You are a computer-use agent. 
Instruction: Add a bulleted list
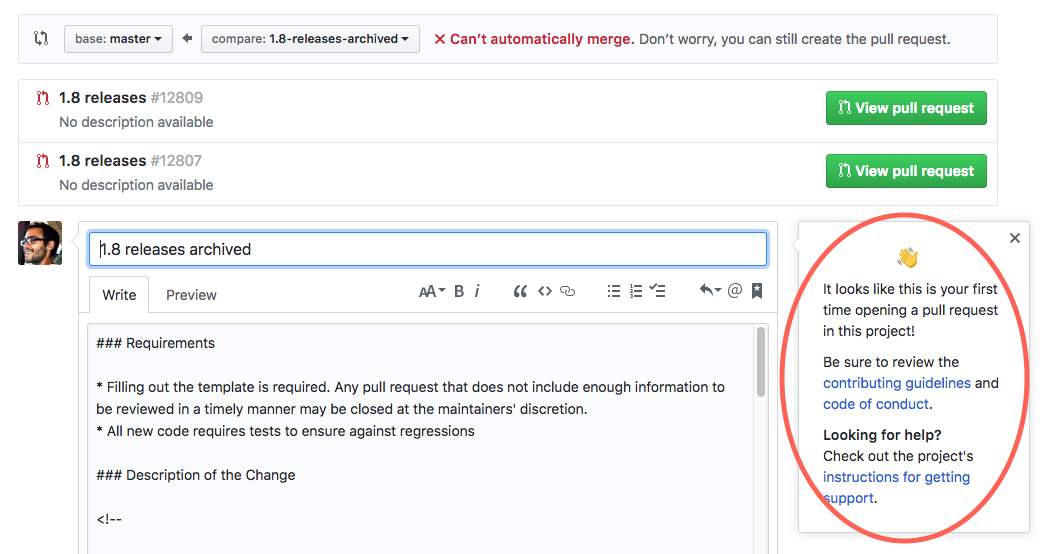[614, 291]
